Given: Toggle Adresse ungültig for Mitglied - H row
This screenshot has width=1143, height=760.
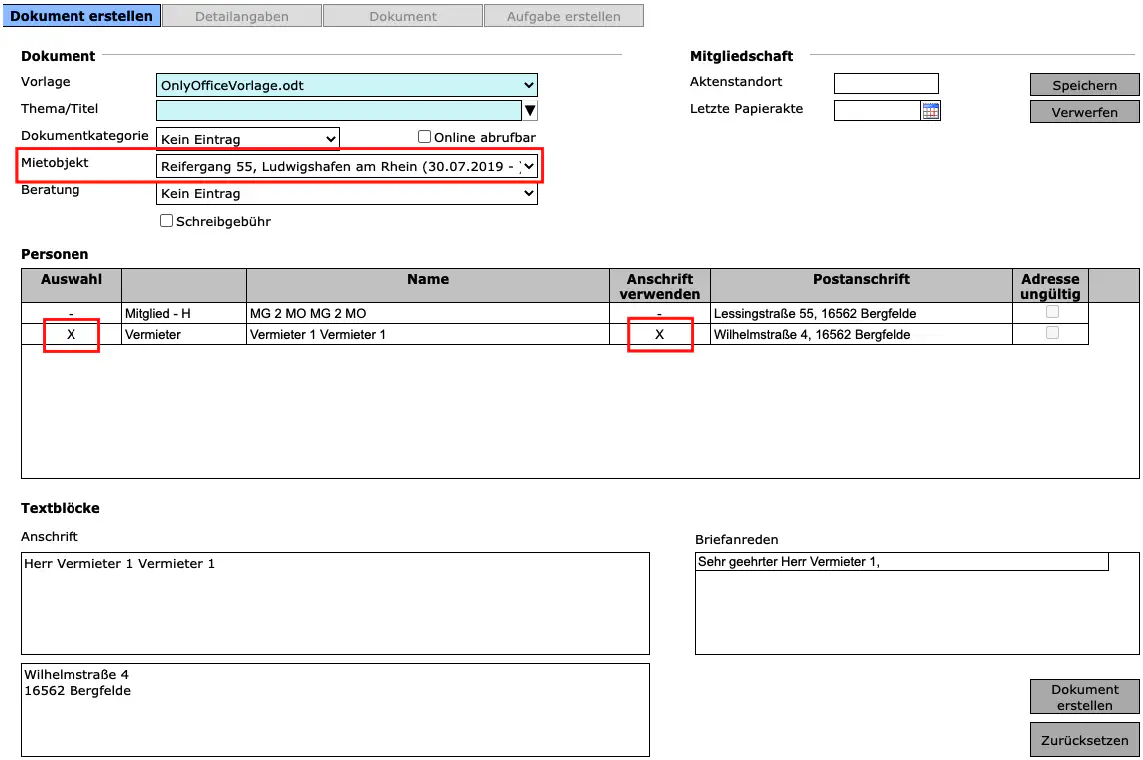Looking at the screenshot, I should tap(1051, 312).
